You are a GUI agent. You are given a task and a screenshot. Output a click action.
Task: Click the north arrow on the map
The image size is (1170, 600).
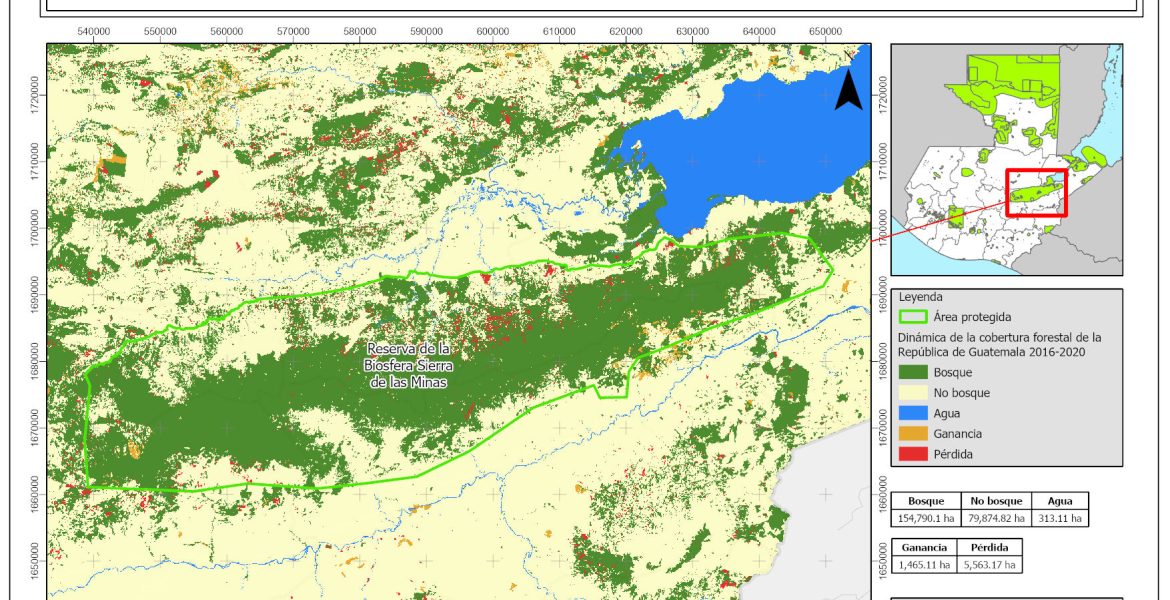coord(848,90)
